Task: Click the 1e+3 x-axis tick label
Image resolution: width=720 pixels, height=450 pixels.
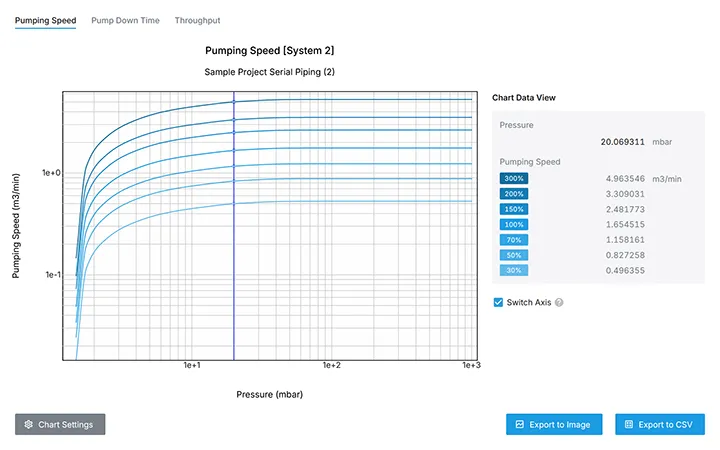Action: [472, 366]
